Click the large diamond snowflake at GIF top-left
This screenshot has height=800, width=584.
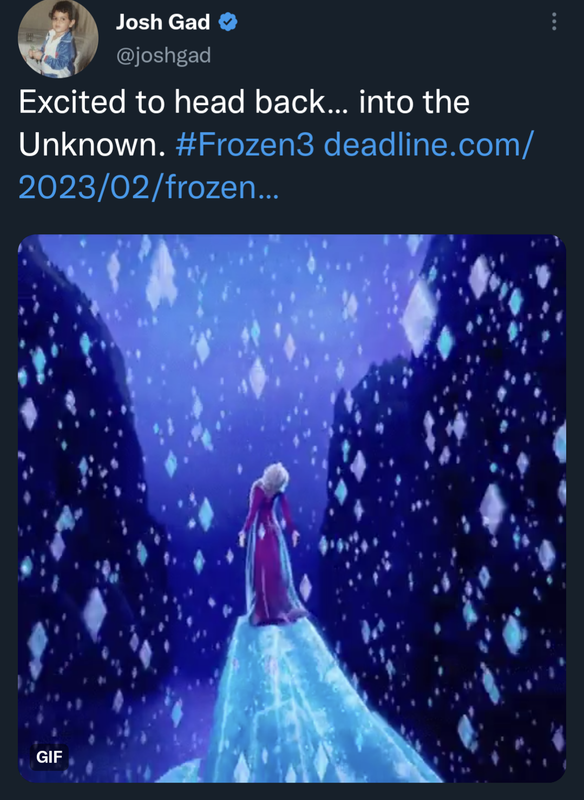pyautogui.click(x=161, y=276)
